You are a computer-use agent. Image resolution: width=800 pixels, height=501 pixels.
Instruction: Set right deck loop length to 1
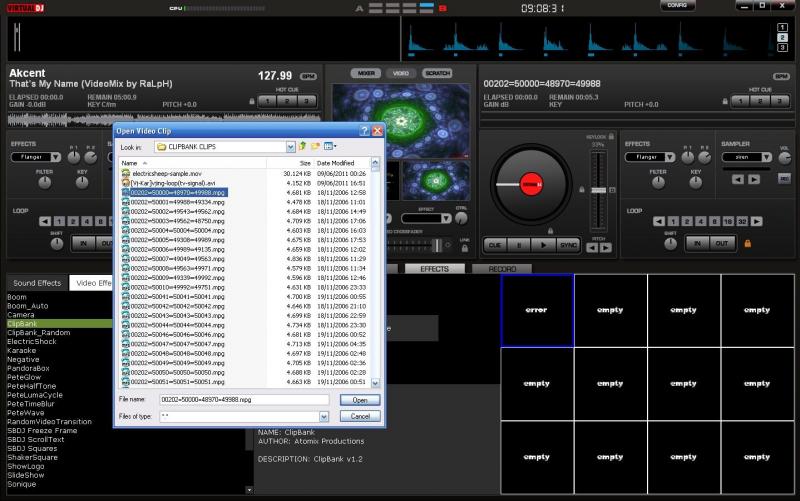(673, 221)
